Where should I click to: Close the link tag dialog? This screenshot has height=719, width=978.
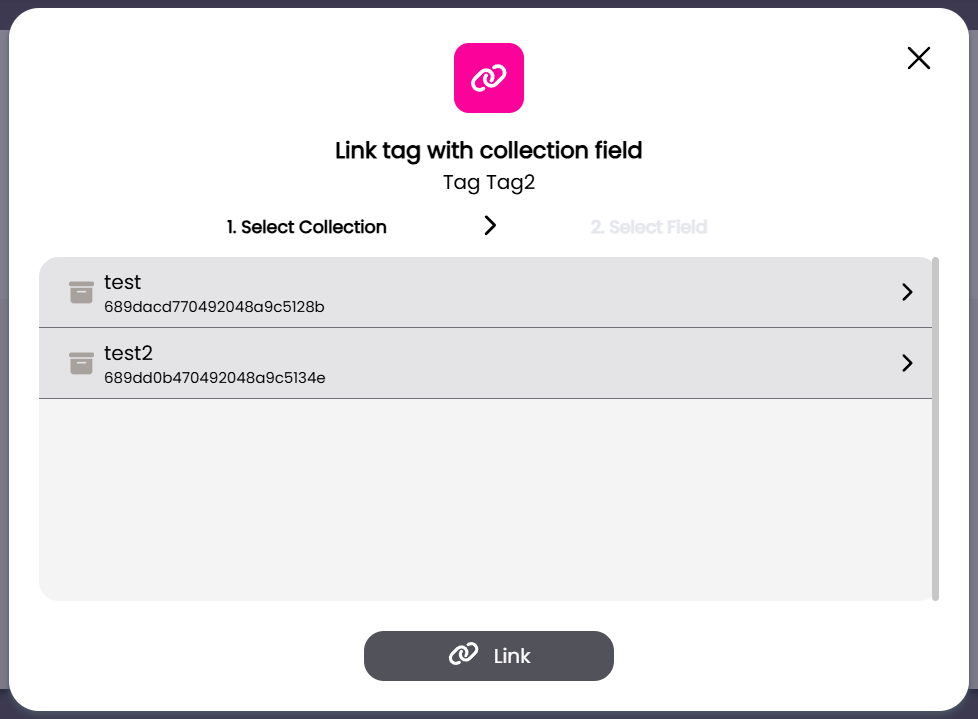pyautogui.click(x=918, y=58)
